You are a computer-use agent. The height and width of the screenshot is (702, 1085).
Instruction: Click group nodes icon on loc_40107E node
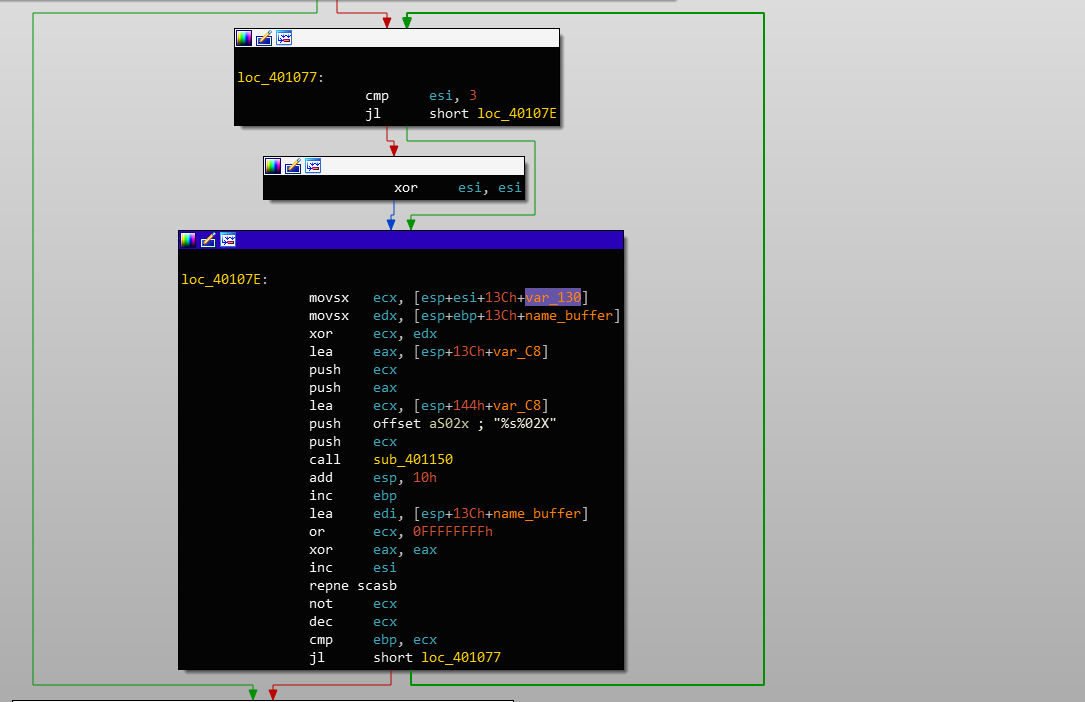[x=228, y=240]
